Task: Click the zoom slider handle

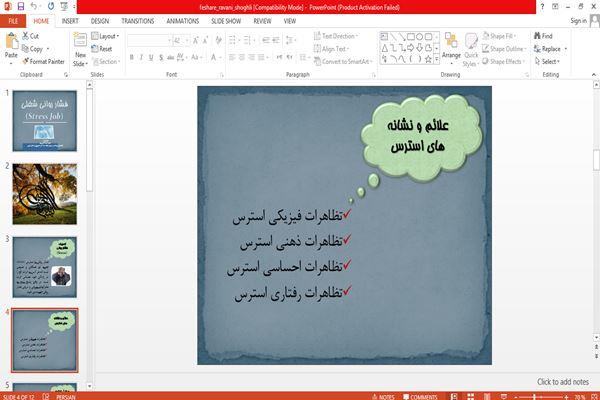Action: tap(534, 397)
